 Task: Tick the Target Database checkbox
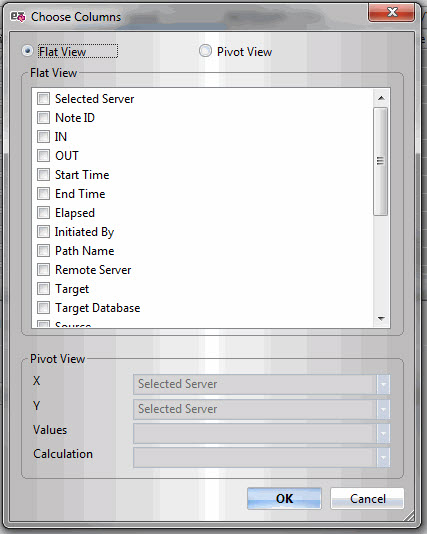43,308
